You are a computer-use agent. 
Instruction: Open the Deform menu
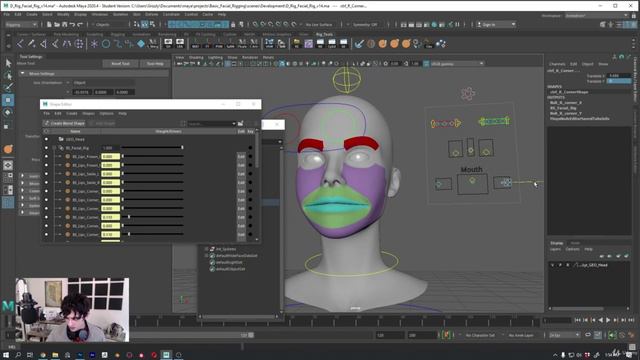(x=151, y=14)
